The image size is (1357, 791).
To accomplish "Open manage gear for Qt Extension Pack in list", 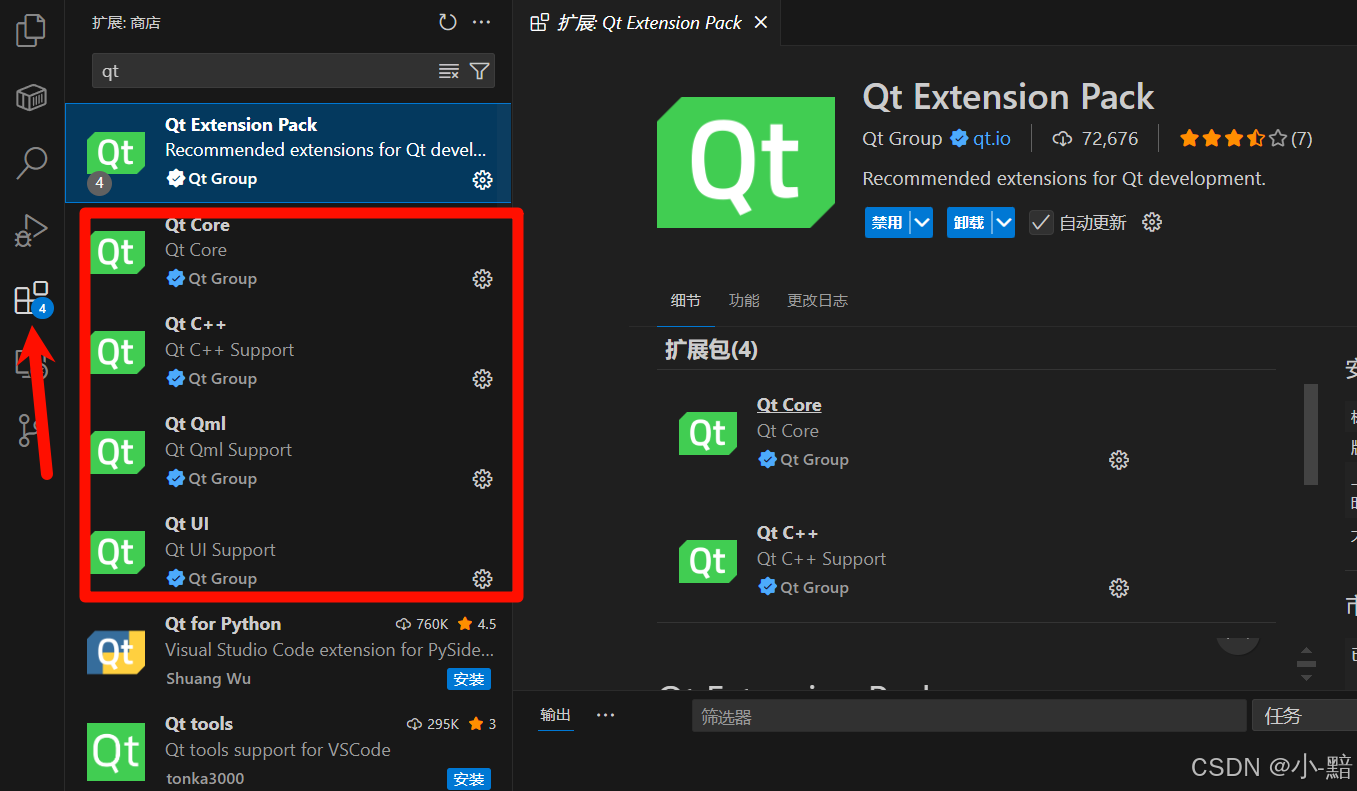I will click(482, 179).
